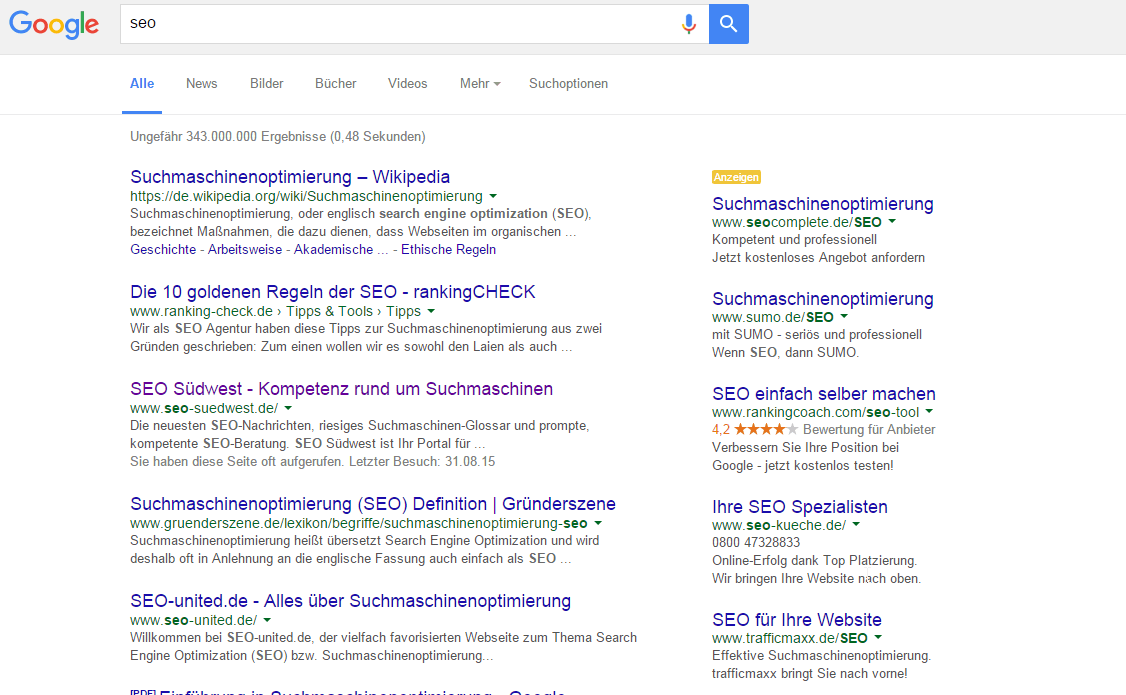Expand dropdown arrow next to seocomplete.de URL
This screenshot has height=695, width=1126.
tap(892, 222)
